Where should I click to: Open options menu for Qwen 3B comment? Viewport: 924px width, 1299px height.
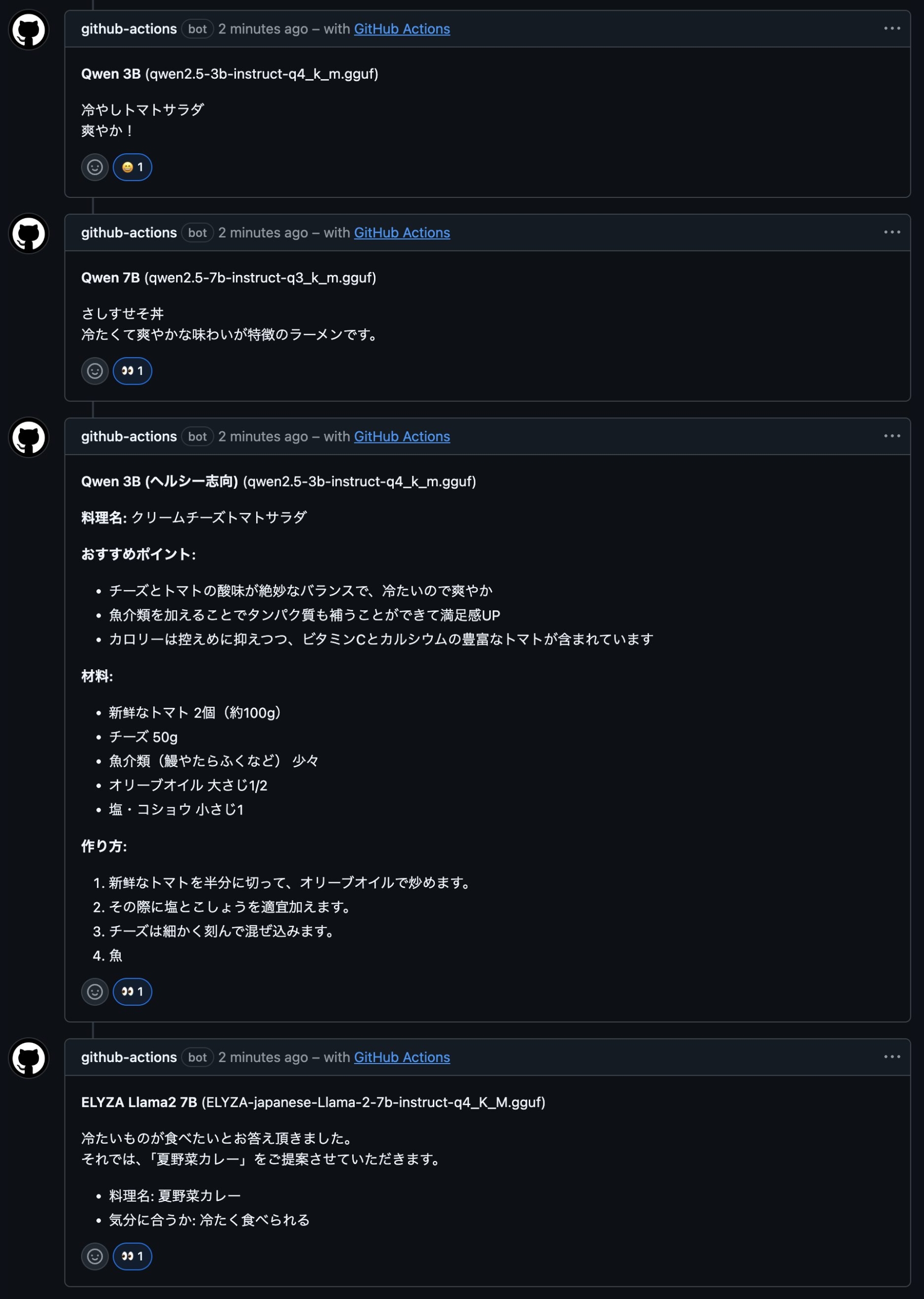pyautogui.click(x=892, y=28)
